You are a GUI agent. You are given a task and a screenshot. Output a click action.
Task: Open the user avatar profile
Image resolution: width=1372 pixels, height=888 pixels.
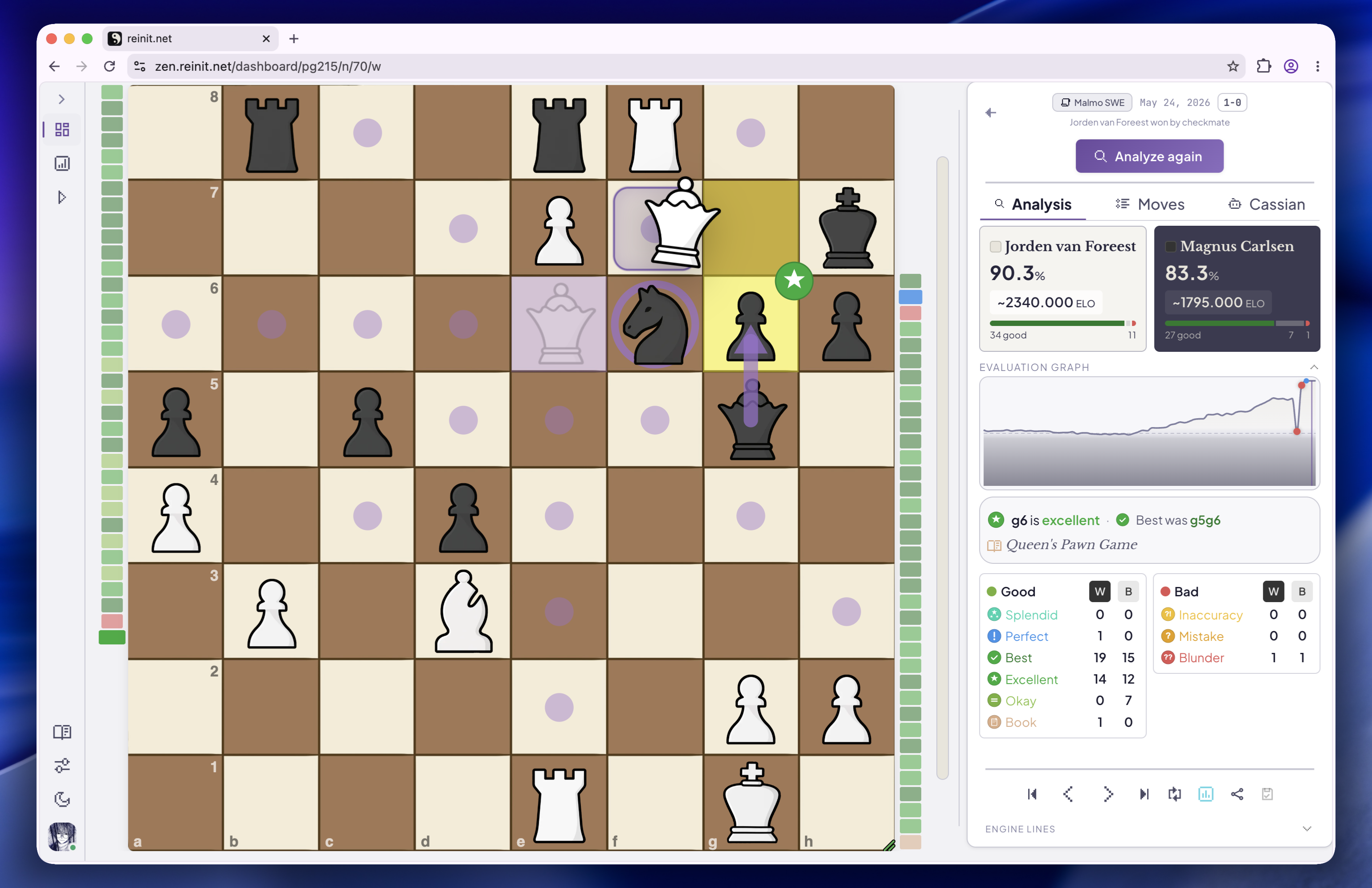[x=61, y=836]
